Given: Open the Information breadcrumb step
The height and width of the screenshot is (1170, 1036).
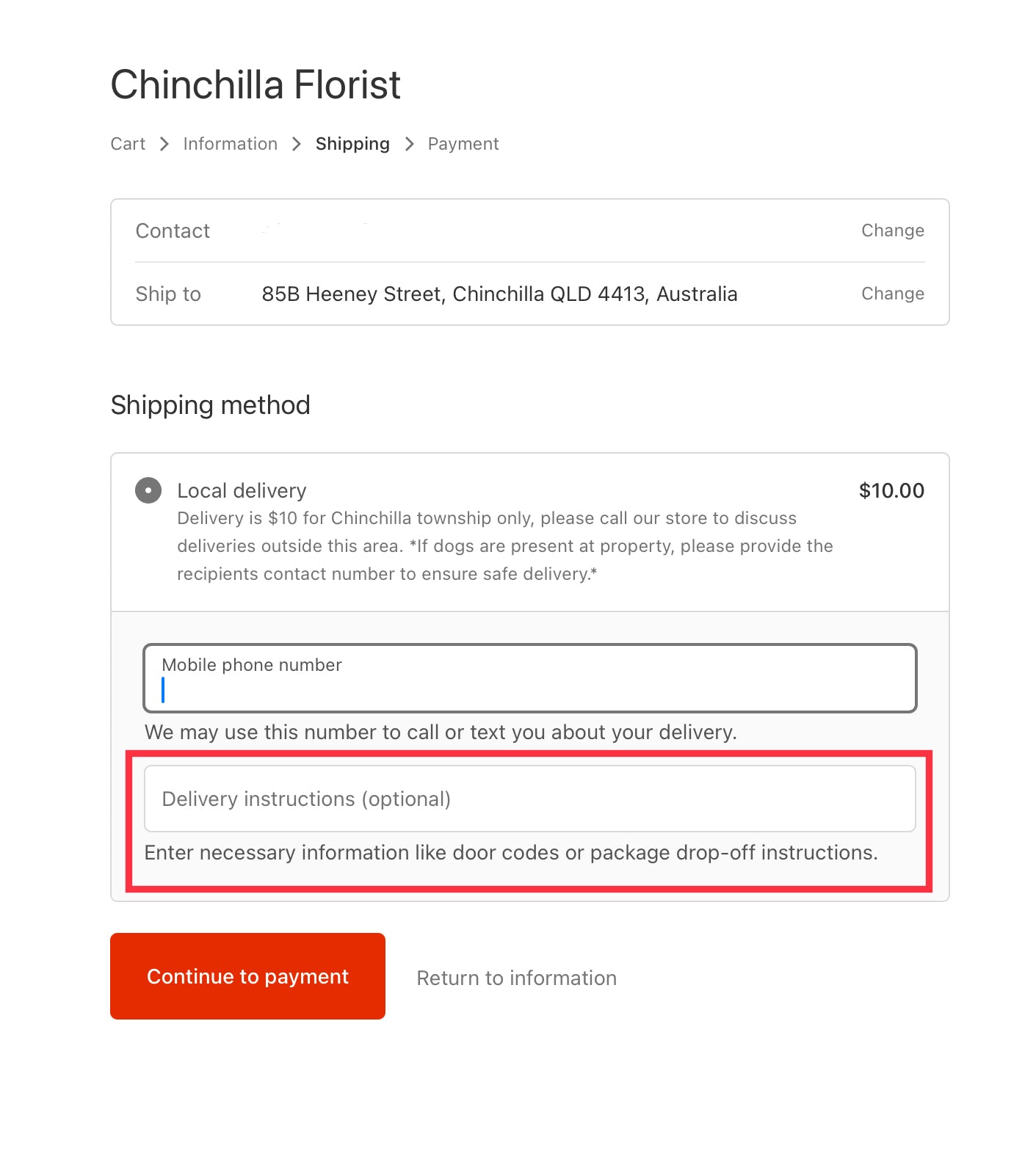Looking at the screenshot, I should (x=230, y=144).
